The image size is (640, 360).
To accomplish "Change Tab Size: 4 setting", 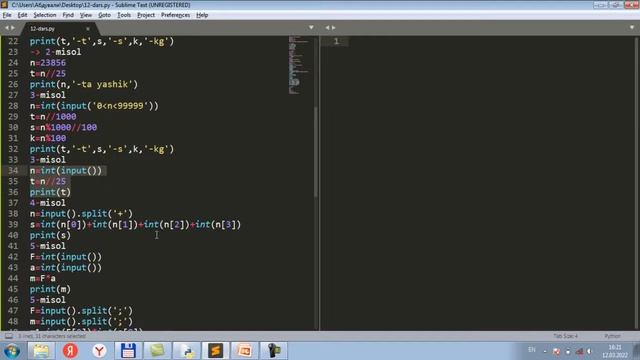I will click(565, 336).
